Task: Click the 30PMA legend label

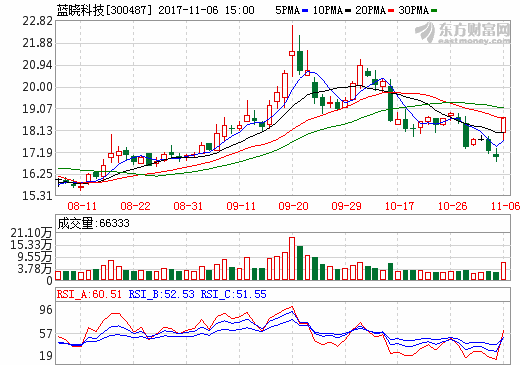Action: [414, 10]
